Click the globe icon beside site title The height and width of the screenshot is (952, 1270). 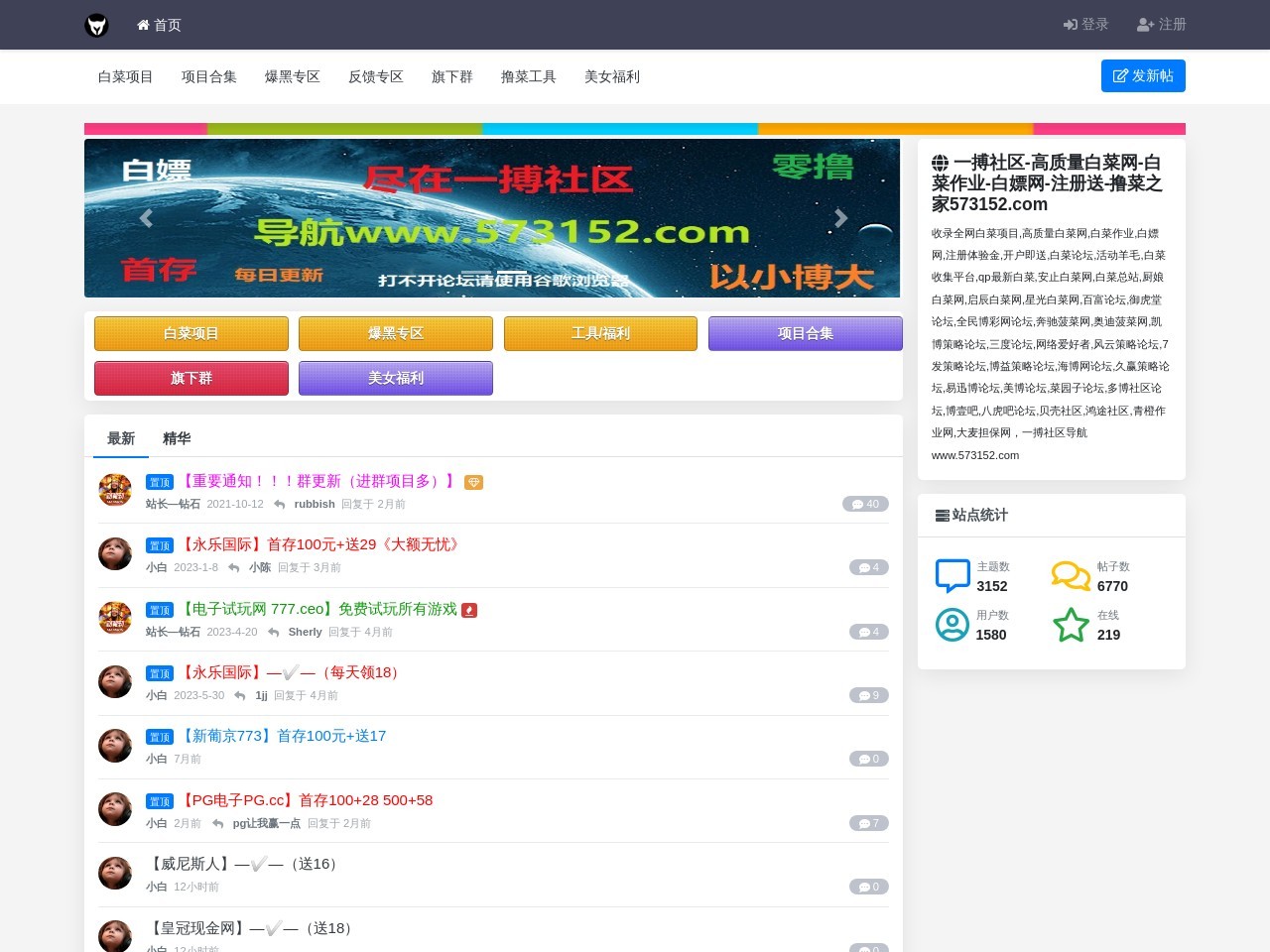pos(940,163)
